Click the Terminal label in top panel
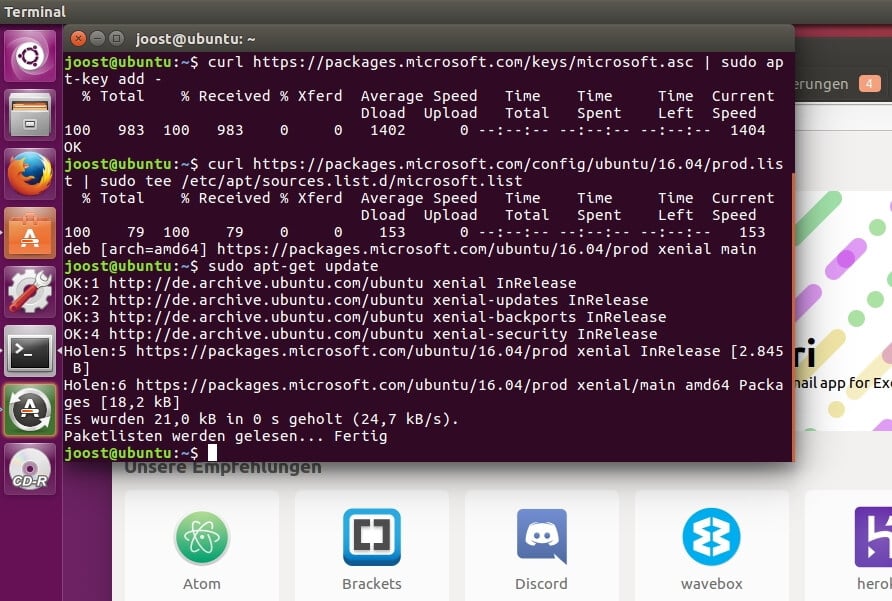This screenshot has width=892, height=601. coord(35,11)
